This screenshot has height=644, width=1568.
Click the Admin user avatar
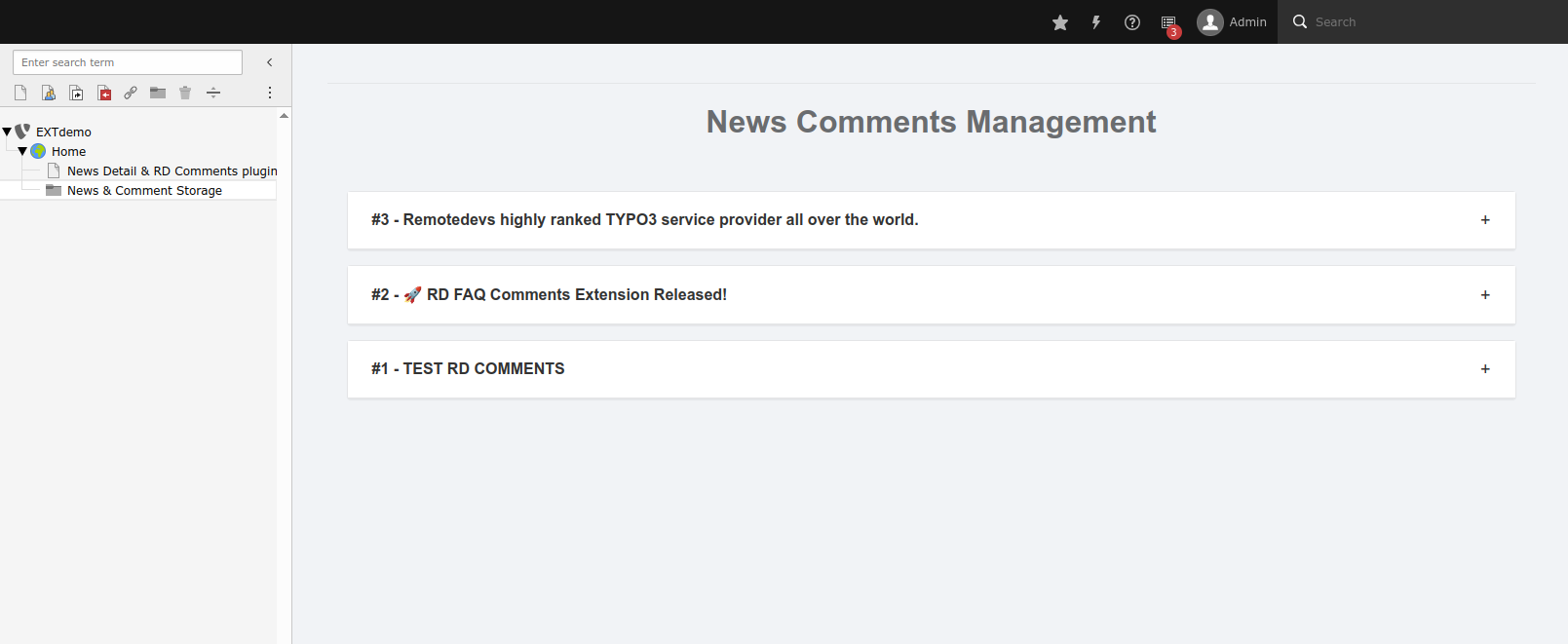click(x=1210, y=22)
